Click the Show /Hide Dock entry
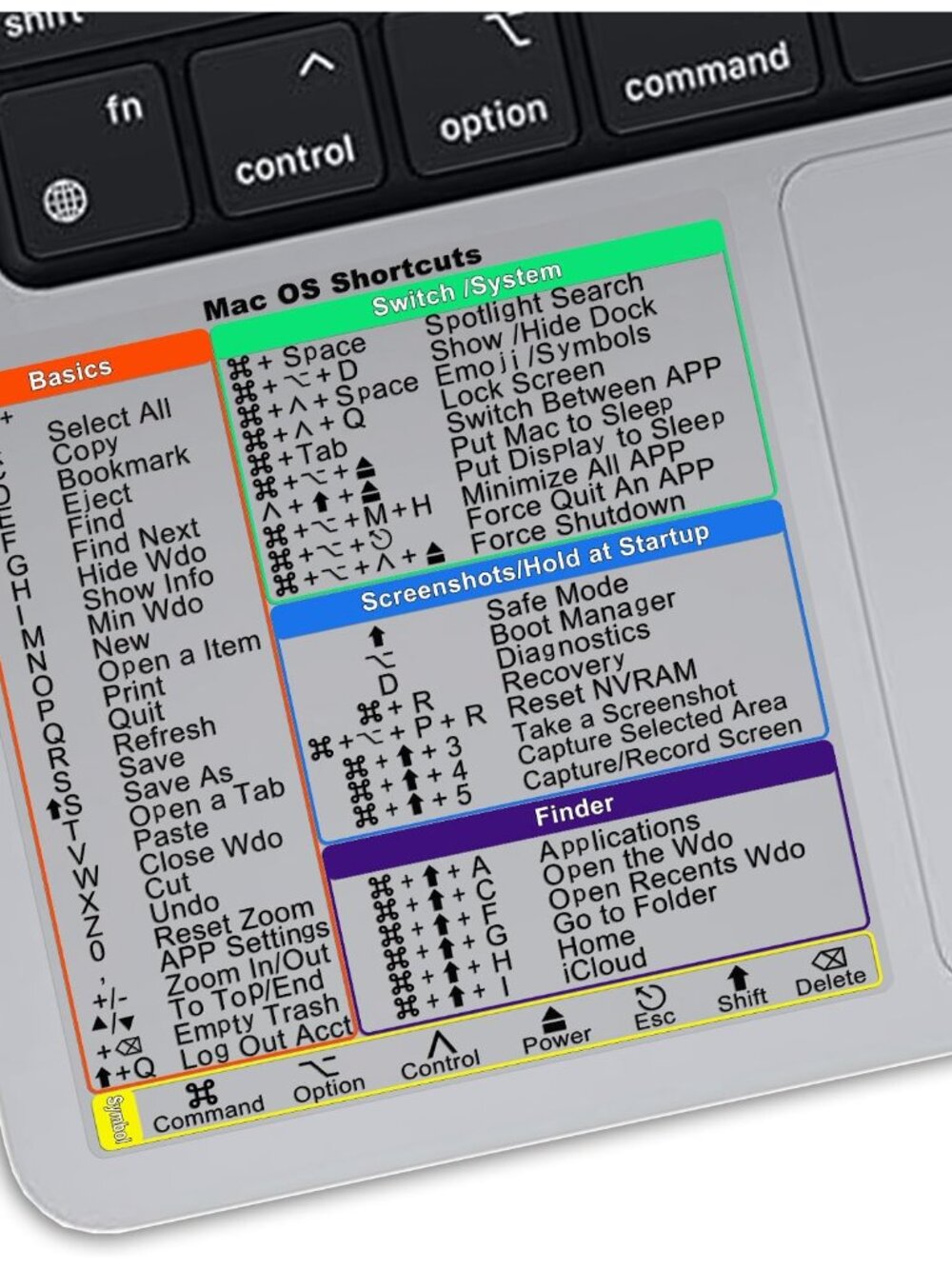The image size is (952, 1269). click(543, 330)
